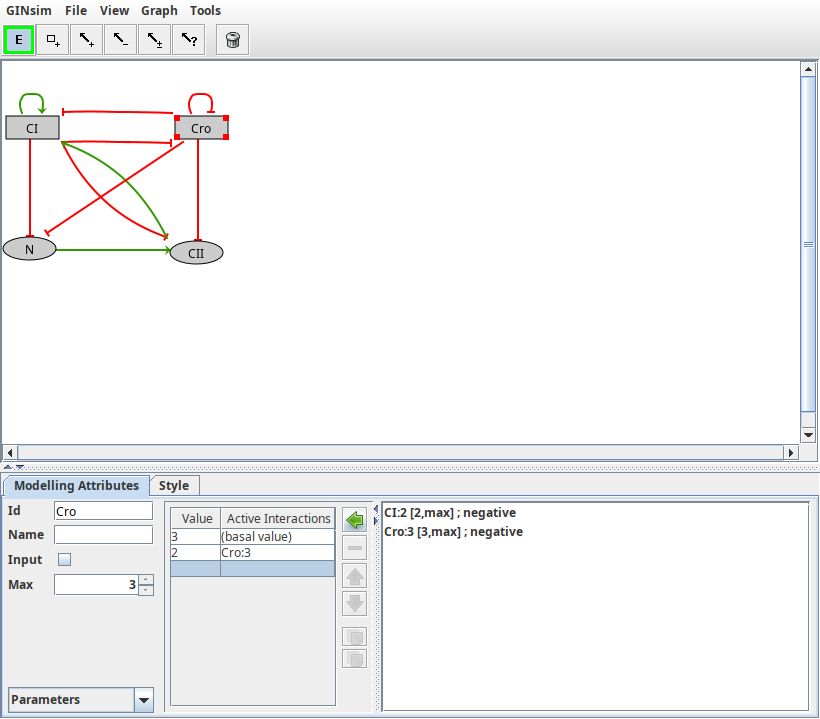Toggle the Input checkbox
820x719 pixels.
65,560
